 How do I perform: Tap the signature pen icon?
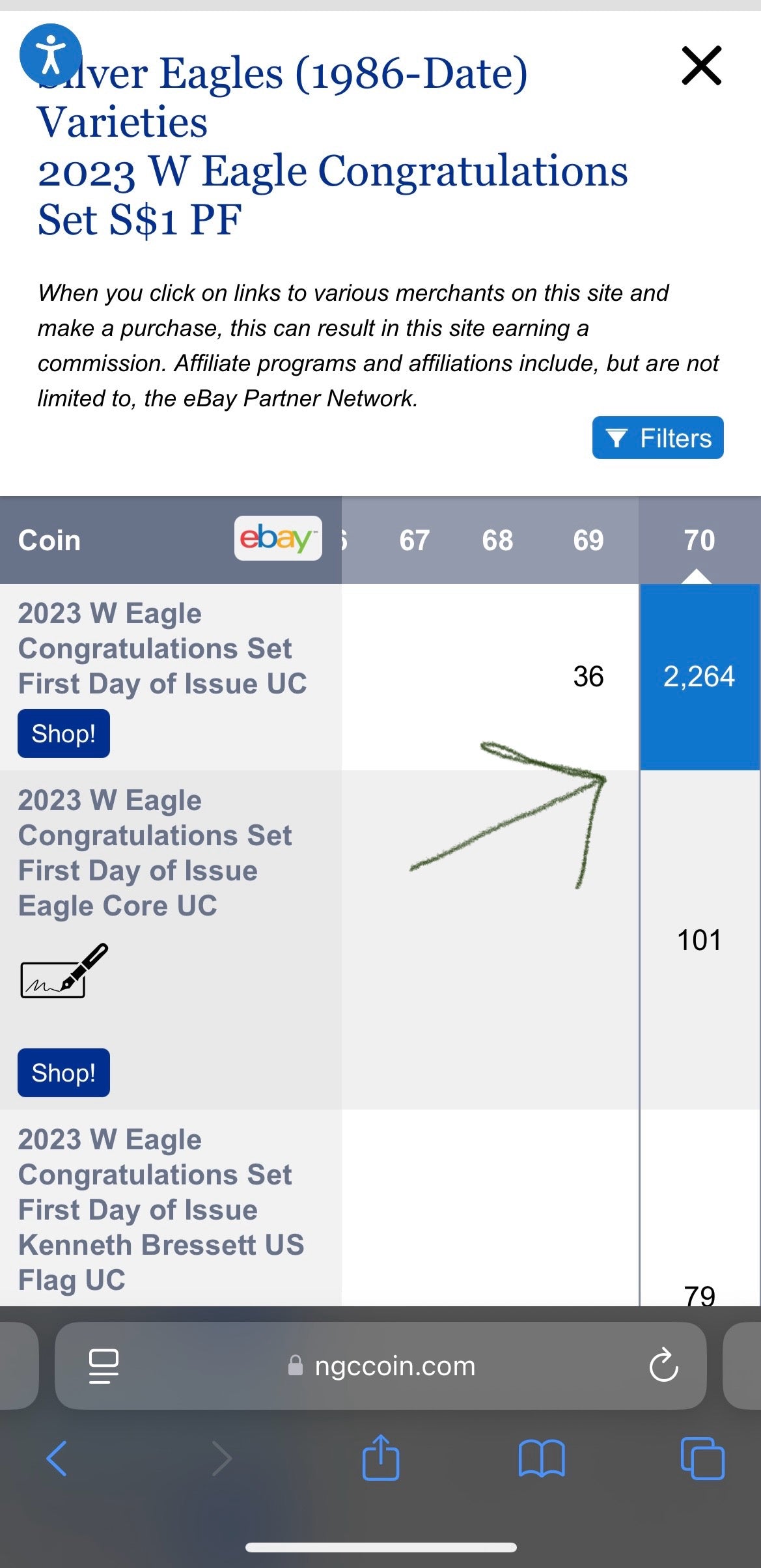coord(64,972)
